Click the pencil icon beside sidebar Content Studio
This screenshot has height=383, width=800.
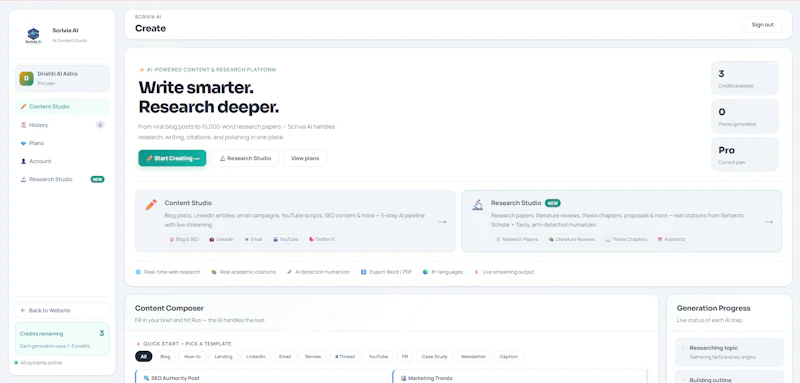tap(23, 107)
